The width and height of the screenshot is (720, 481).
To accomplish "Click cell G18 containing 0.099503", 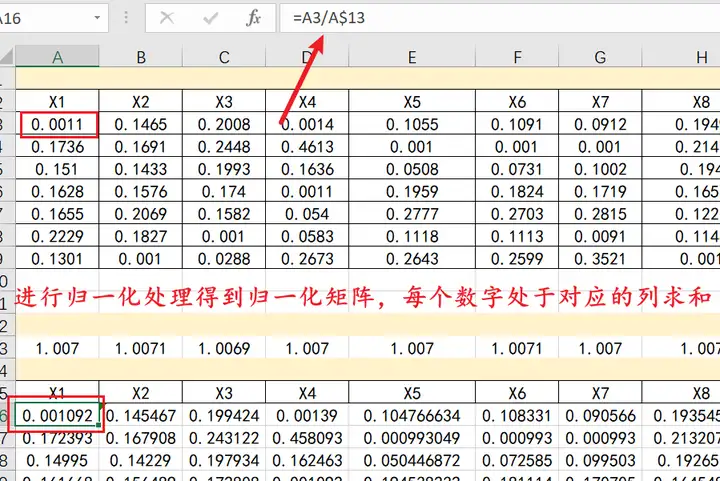I will [600, 460].
